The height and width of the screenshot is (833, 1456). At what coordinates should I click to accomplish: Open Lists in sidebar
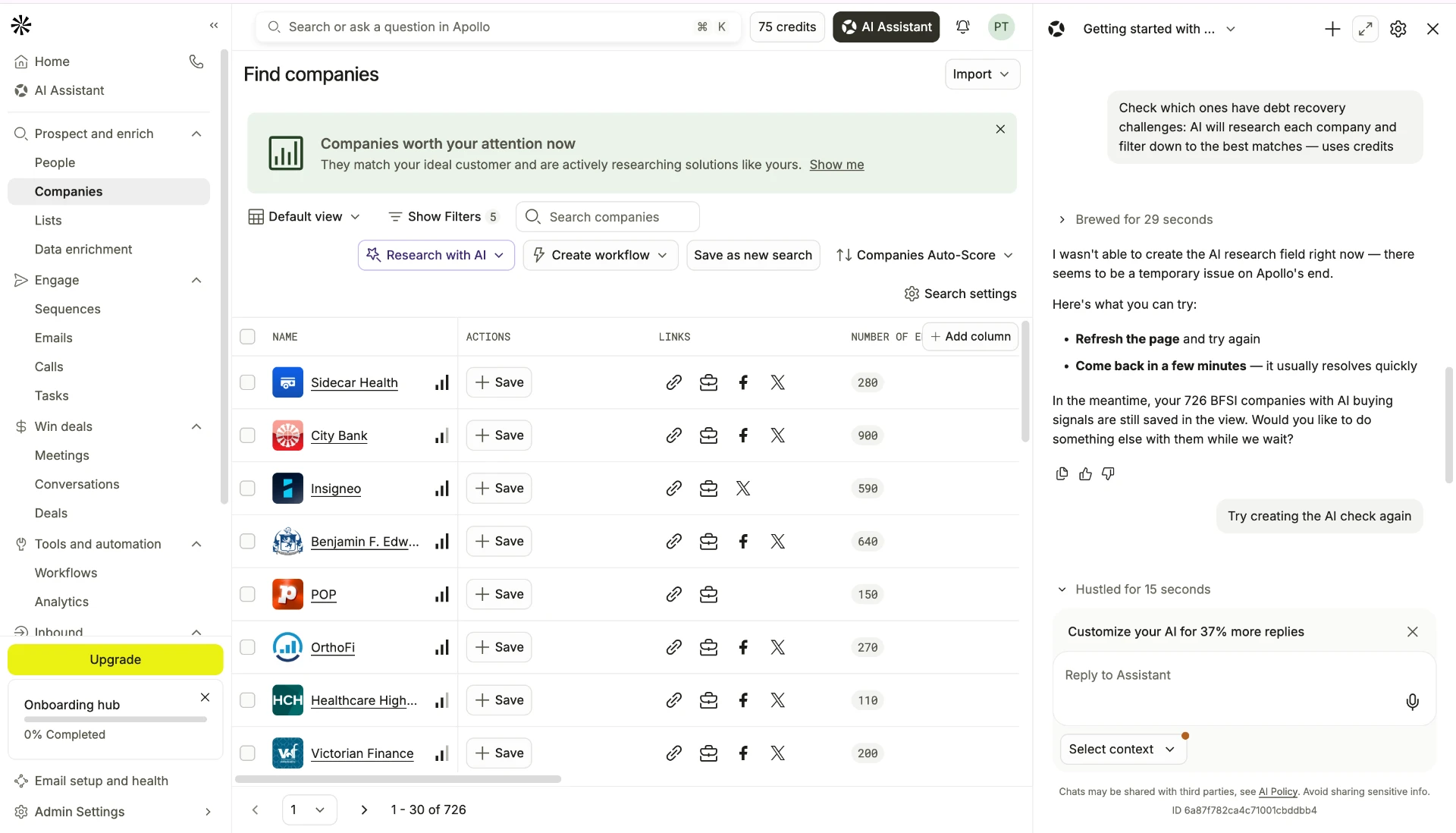(49, 221)
